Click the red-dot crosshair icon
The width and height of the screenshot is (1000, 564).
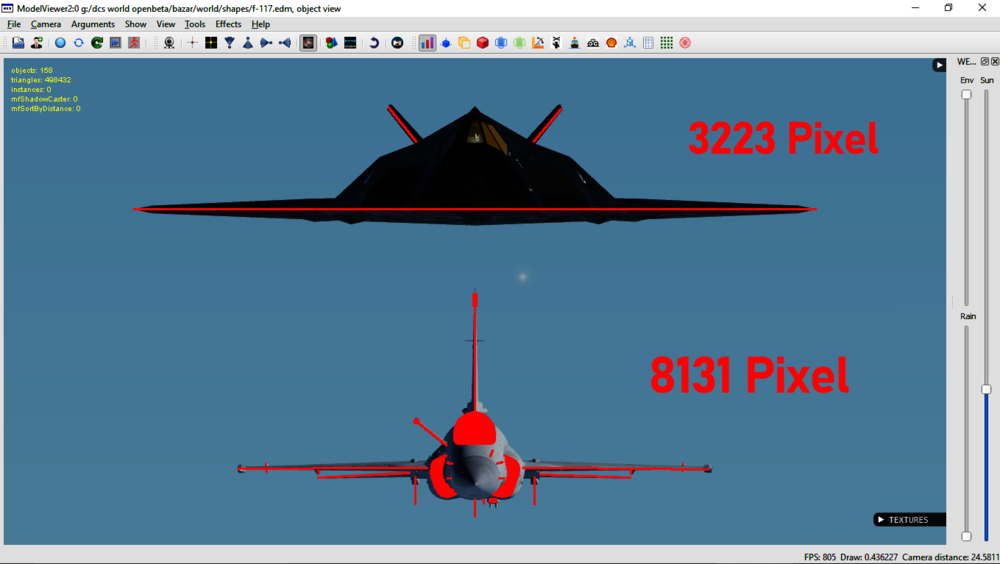[192, 43]
